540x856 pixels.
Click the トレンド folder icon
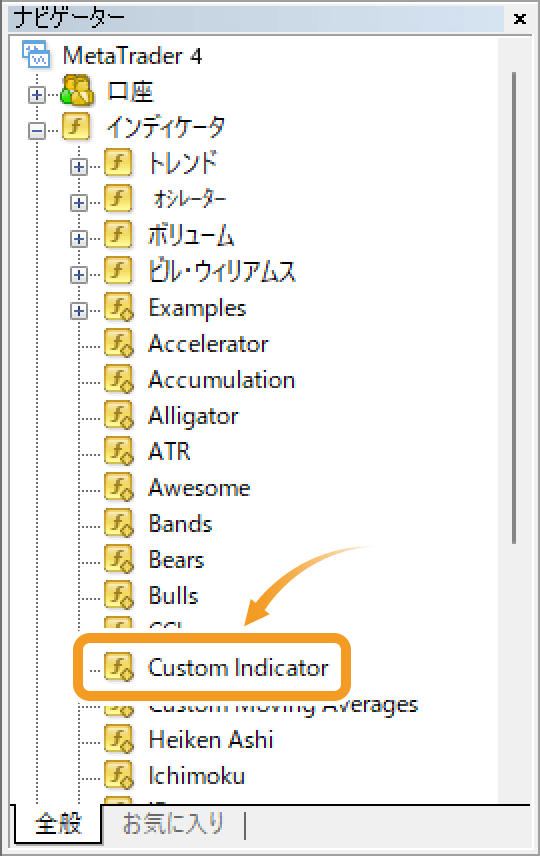point(118,163)
